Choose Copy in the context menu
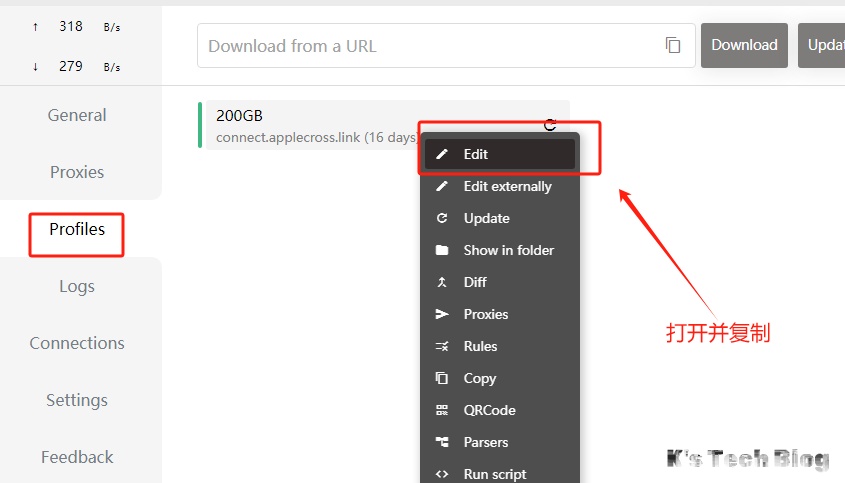Viewport: 845px width, 483px height. pyautogui.click(x=480, y=378)
